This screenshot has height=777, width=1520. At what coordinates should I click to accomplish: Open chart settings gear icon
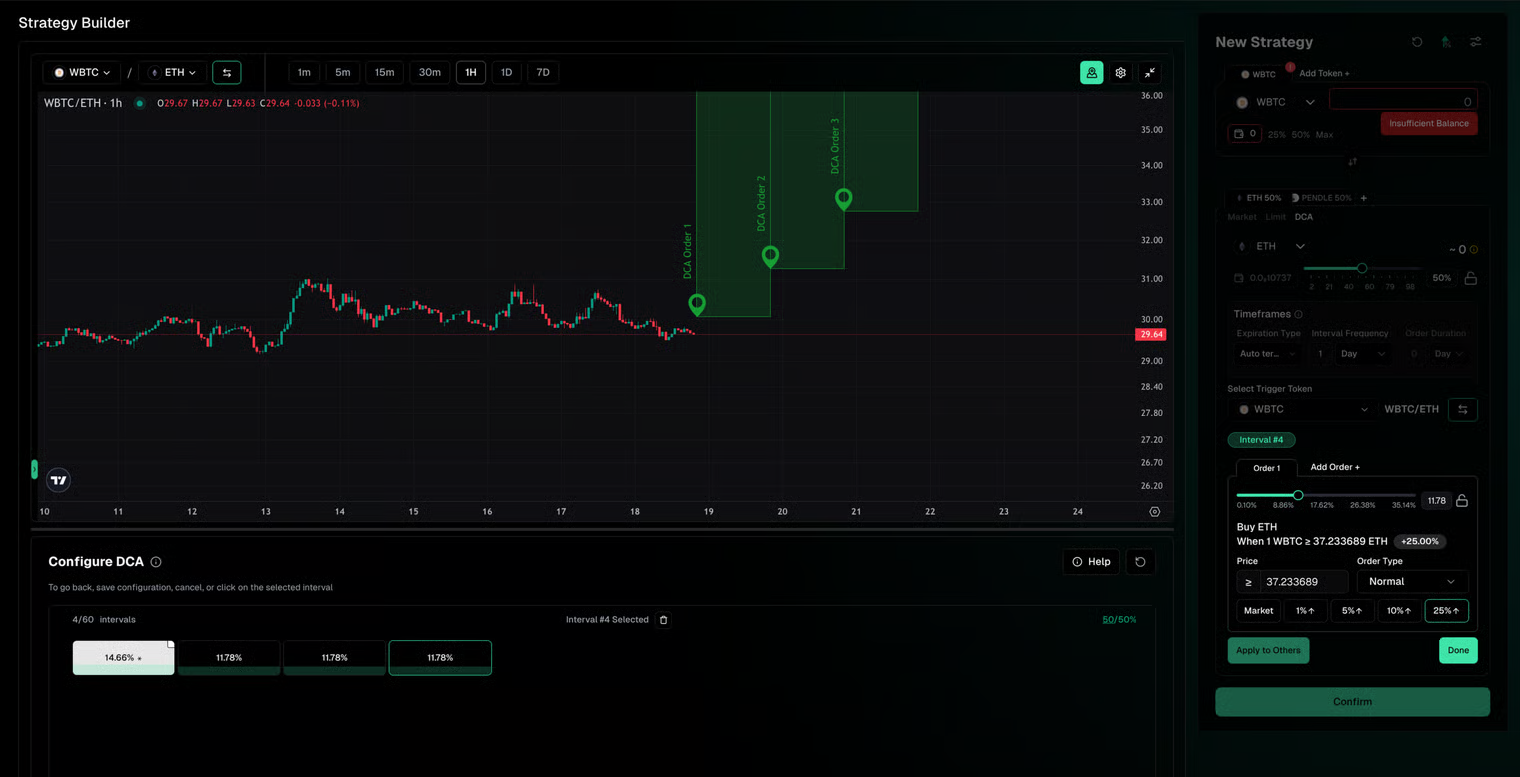(x=1120, y=73)
